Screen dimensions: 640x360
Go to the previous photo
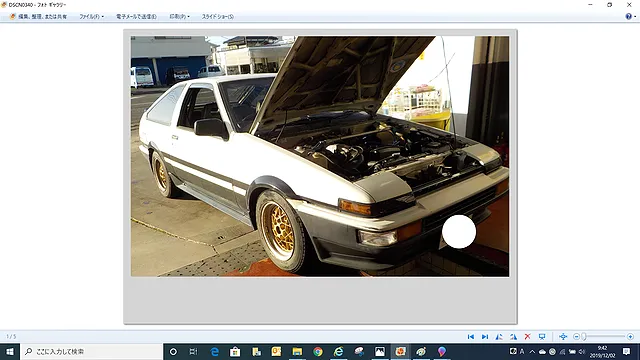tap(471, 337)
